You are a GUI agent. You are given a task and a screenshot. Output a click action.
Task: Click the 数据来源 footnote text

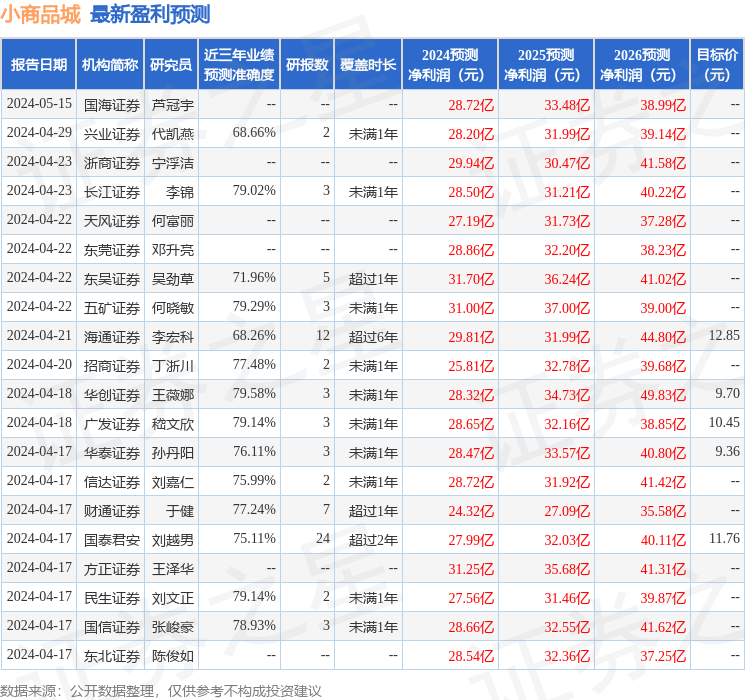(161, 690)
